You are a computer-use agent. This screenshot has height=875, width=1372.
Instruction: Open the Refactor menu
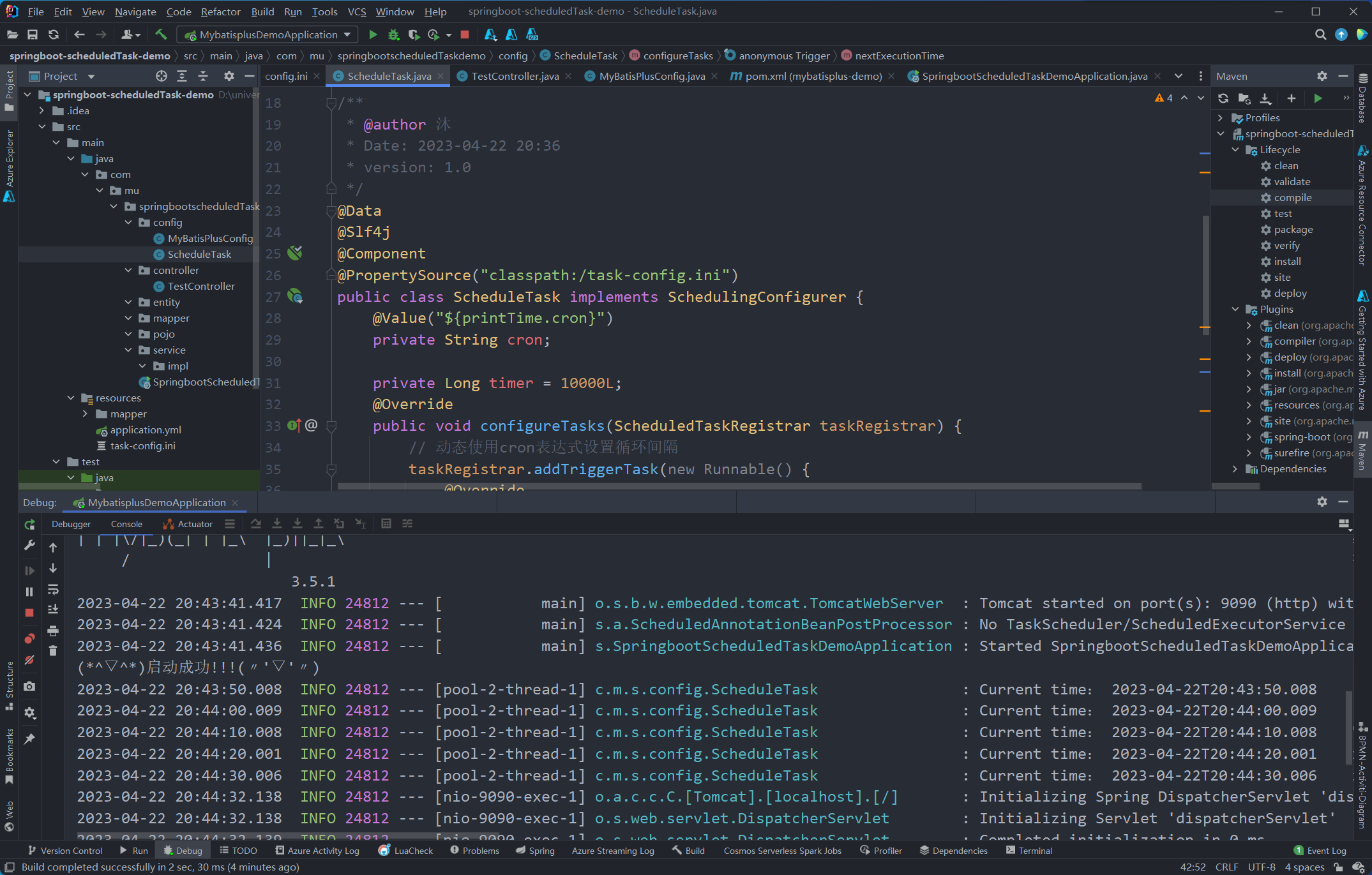coord(220,11)
